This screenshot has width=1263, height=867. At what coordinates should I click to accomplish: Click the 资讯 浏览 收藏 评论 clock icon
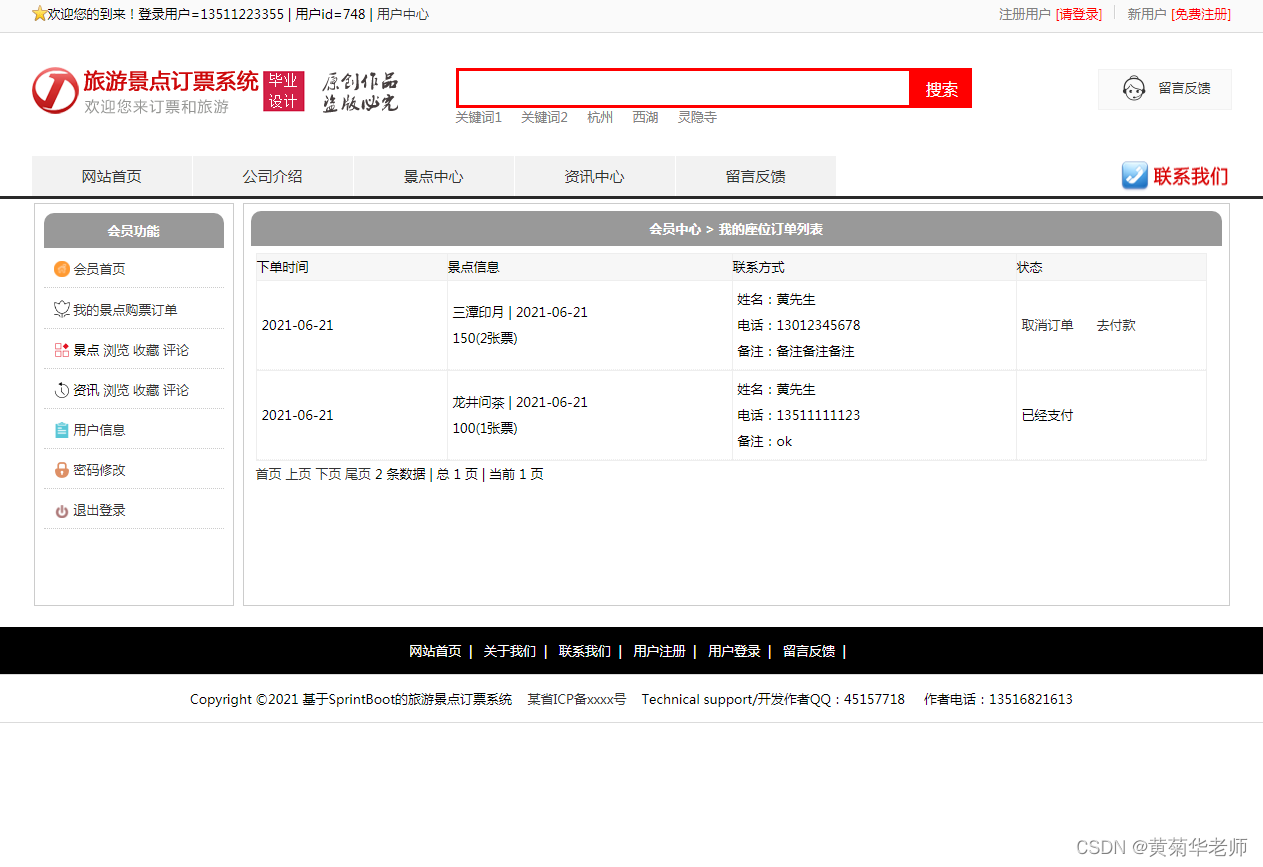pos(61,389)
